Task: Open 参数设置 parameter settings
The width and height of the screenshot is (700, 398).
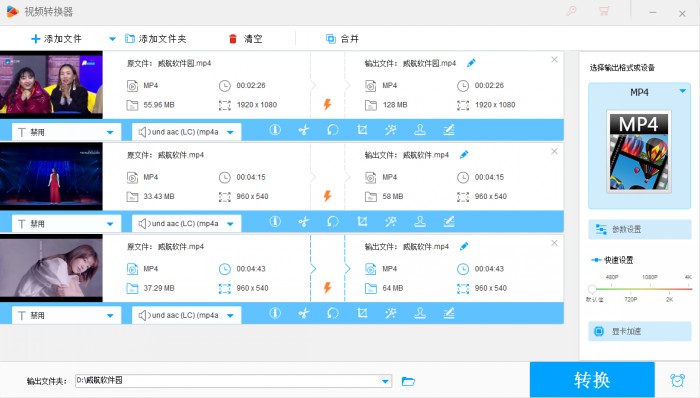Action: pyautogui.click(x=639, y=229)
